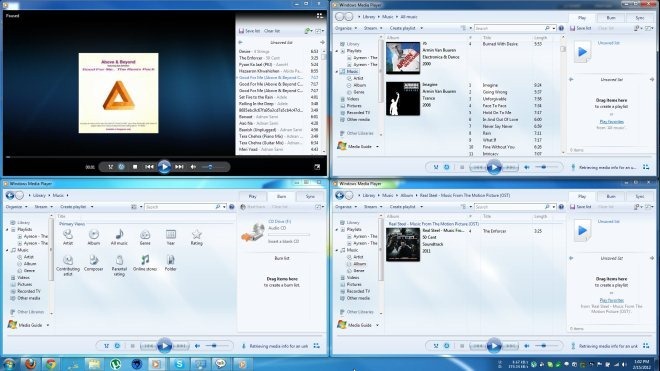Open uTorrent from taskbar
The width and height of the screenshot is (660, 371).
(x=115, y=363)
